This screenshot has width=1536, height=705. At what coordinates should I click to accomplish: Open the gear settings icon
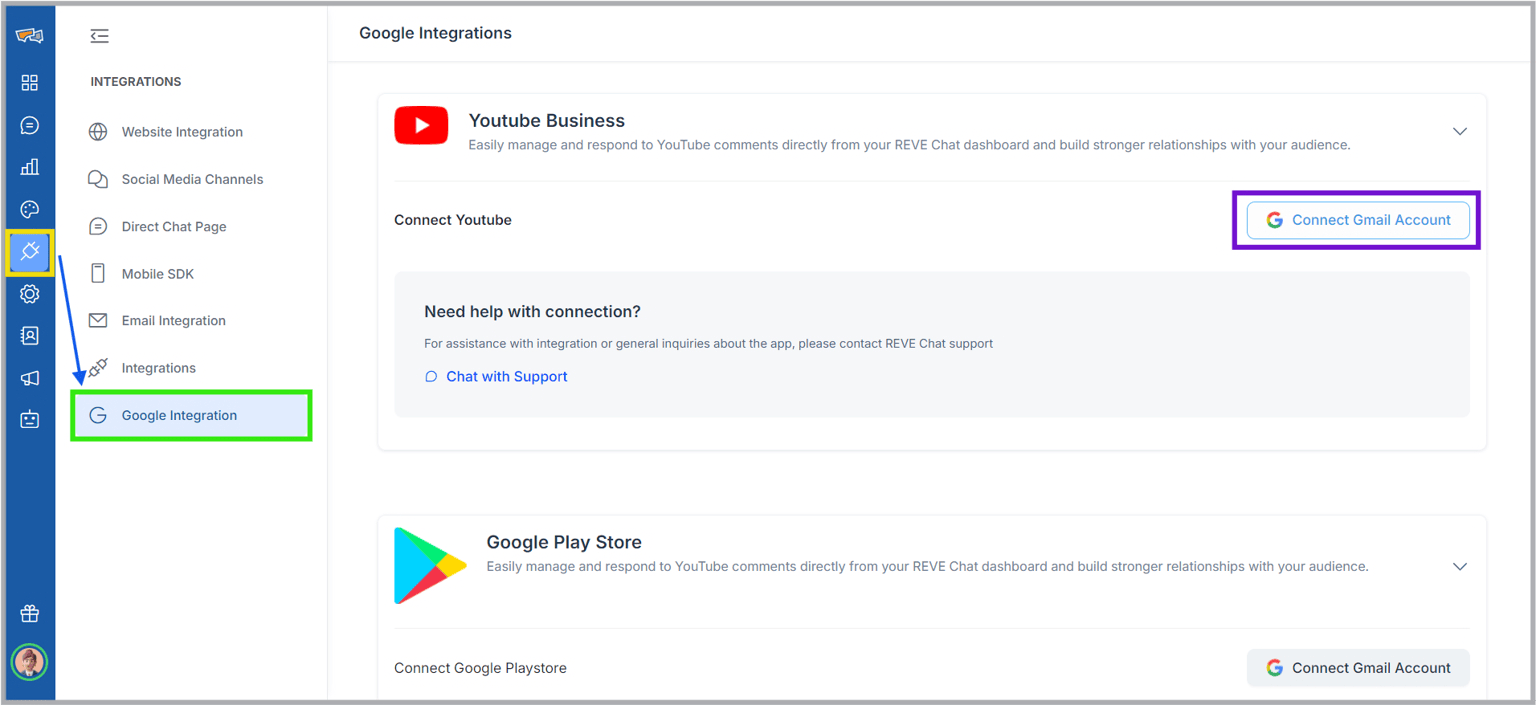[x=29, y=294]
